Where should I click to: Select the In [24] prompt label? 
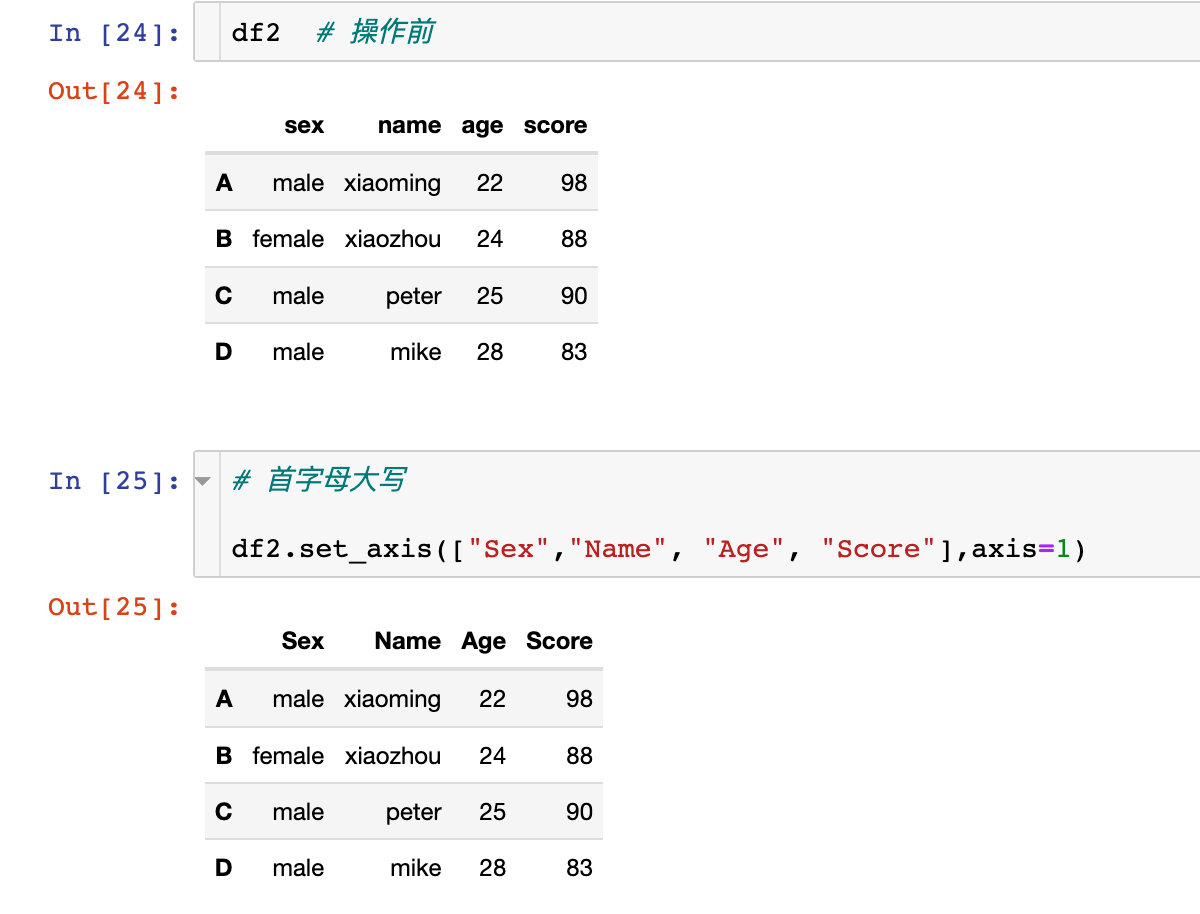tap(114, 33)
